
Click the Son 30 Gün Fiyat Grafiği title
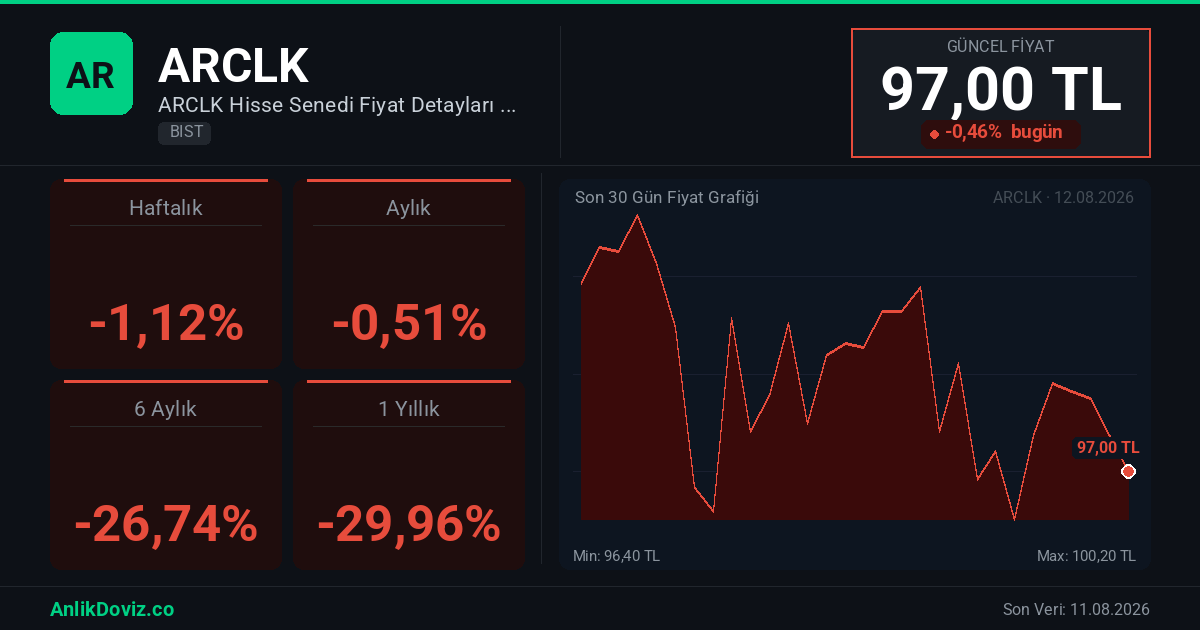667,197
